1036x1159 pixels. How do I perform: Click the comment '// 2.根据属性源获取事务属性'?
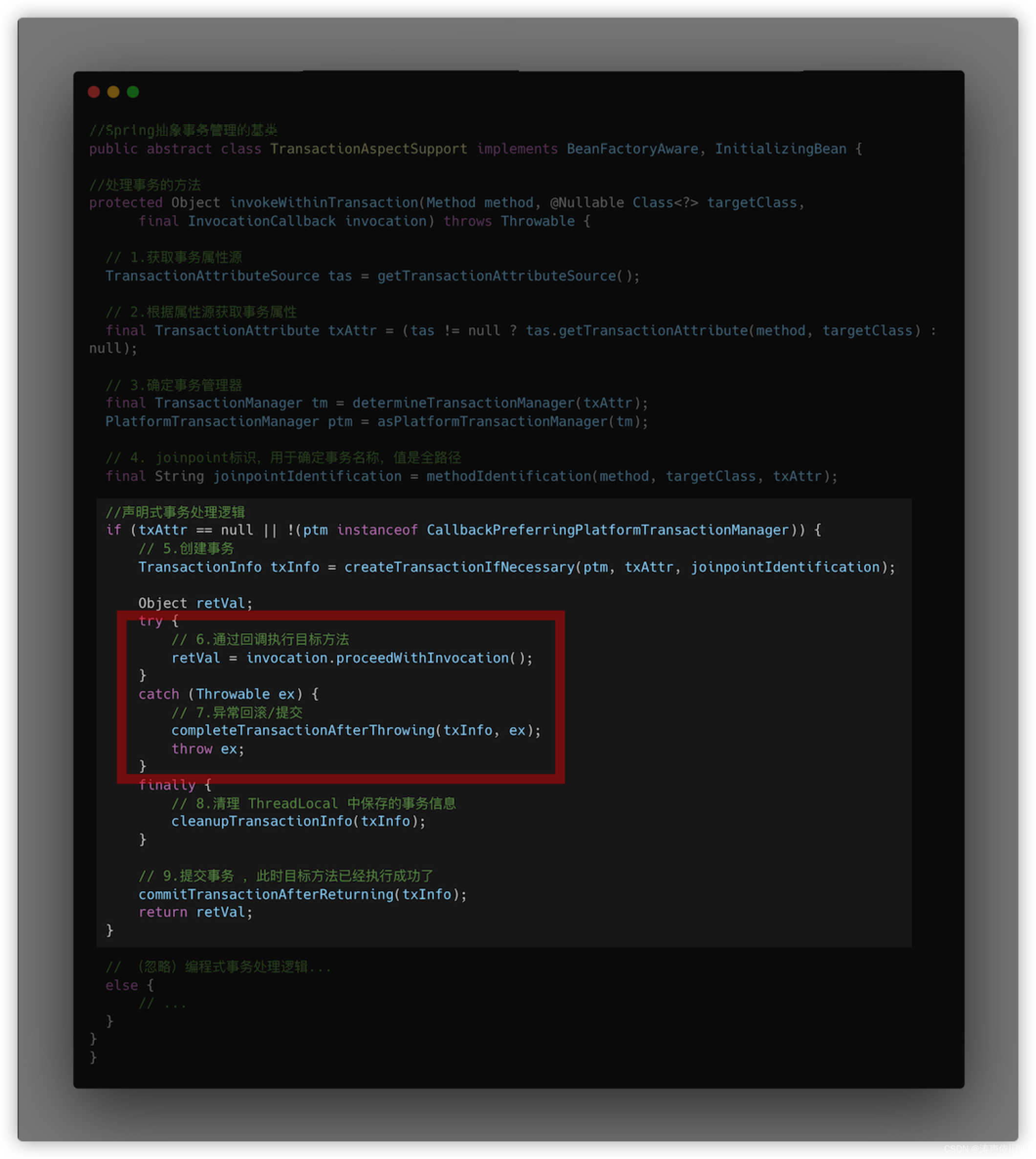point(201,312)
